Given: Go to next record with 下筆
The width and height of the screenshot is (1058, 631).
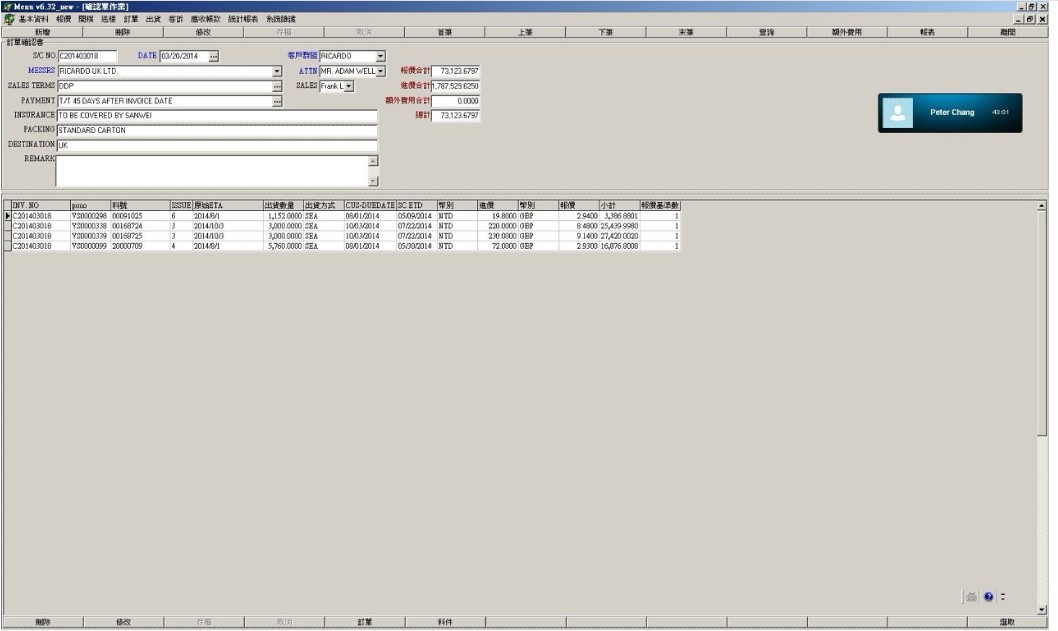Looking at the screenshot, I should (x=605, y=32).
